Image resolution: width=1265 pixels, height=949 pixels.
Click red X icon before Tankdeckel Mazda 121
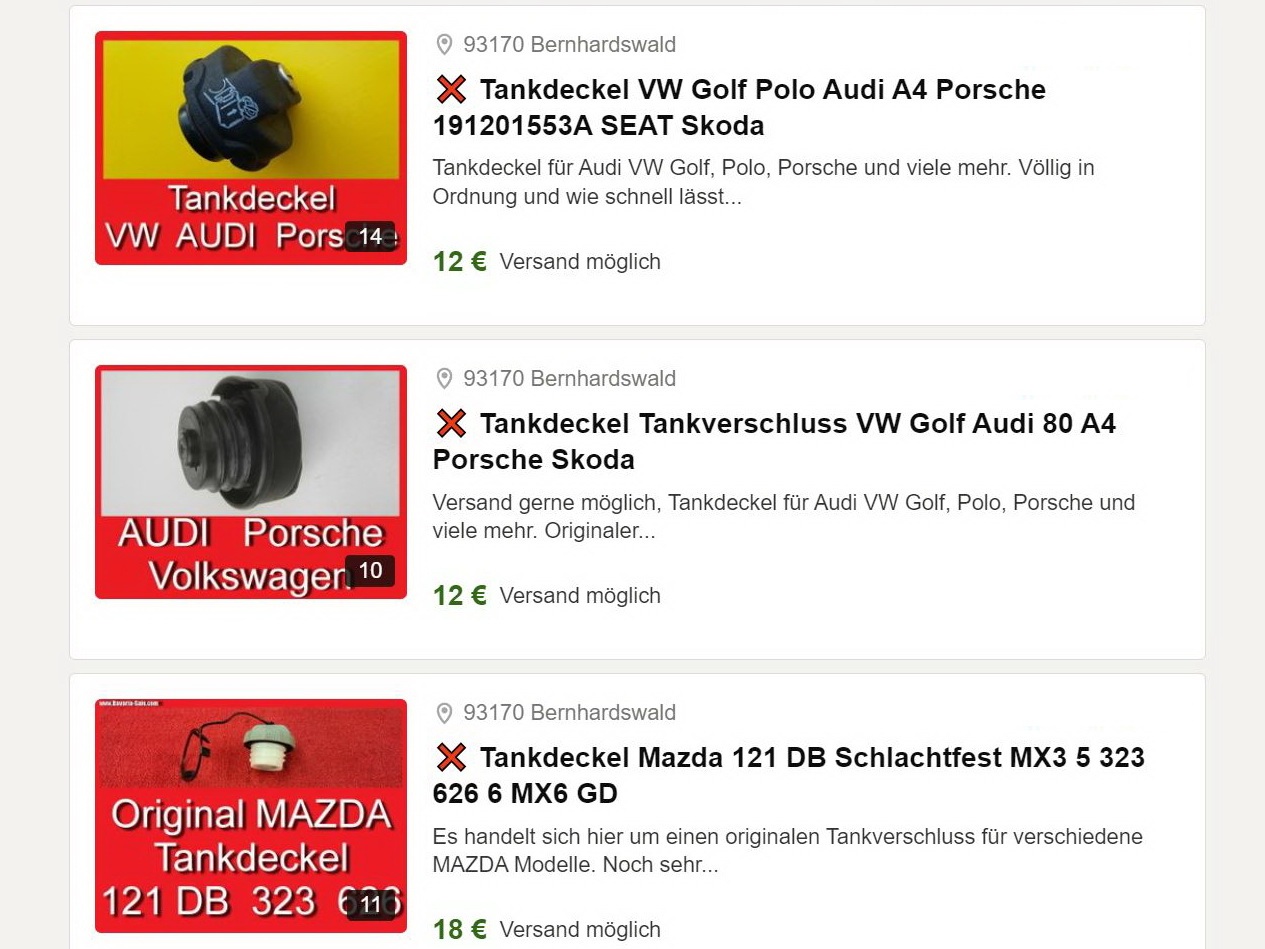pyautogui.click(x=451, y=757)
